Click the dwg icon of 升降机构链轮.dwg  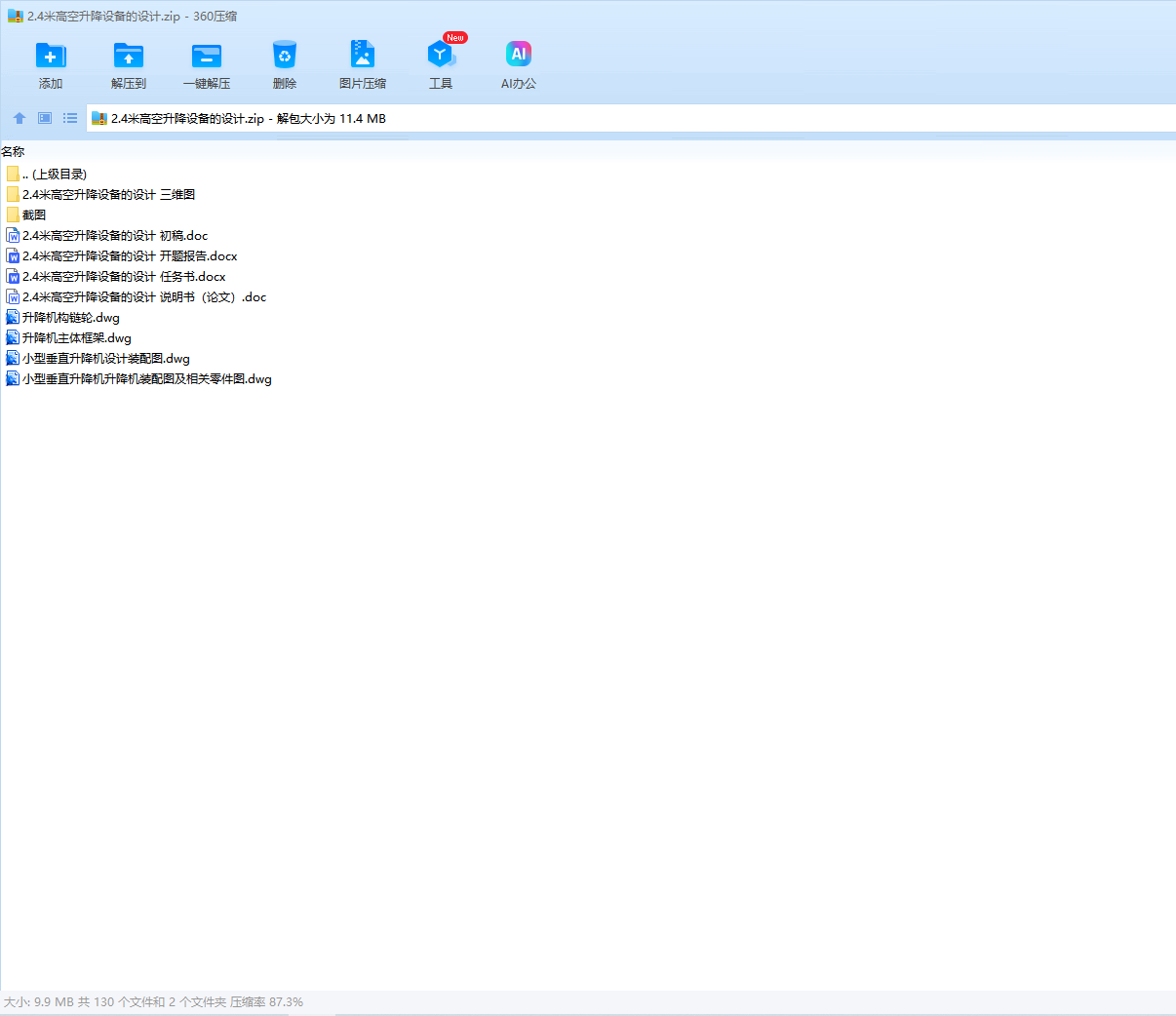coord(13,317)
